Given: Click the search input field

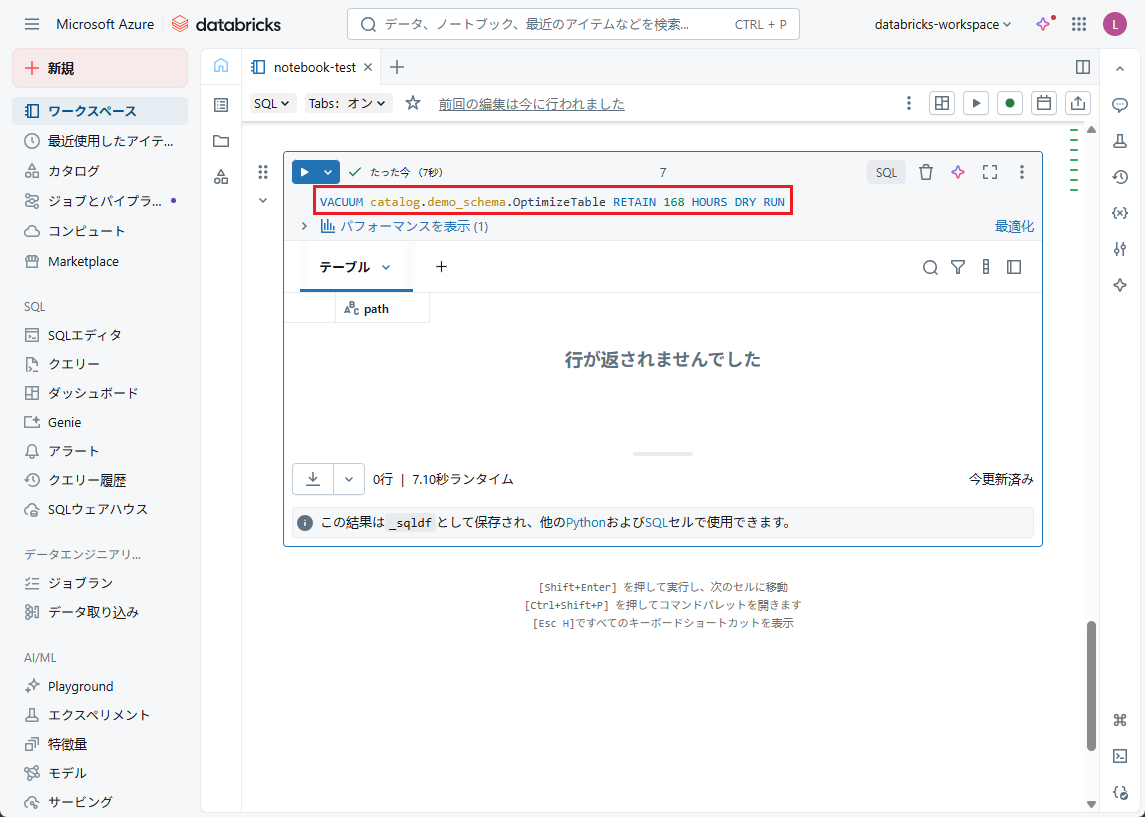Looking at the screenshot, I should 540,24.
